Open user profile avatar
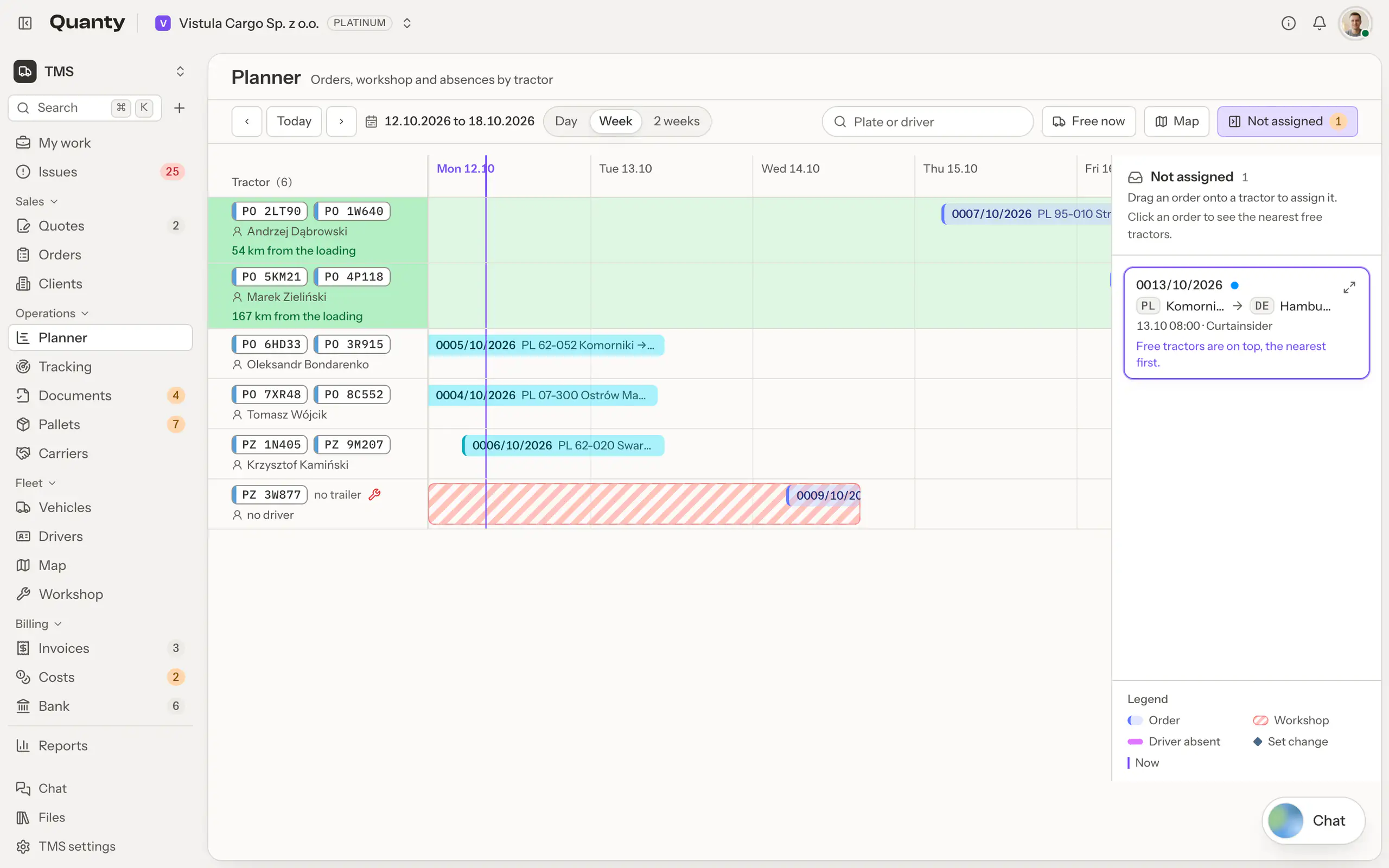This screenshot has height=868, width=1389. [1355, 23]
